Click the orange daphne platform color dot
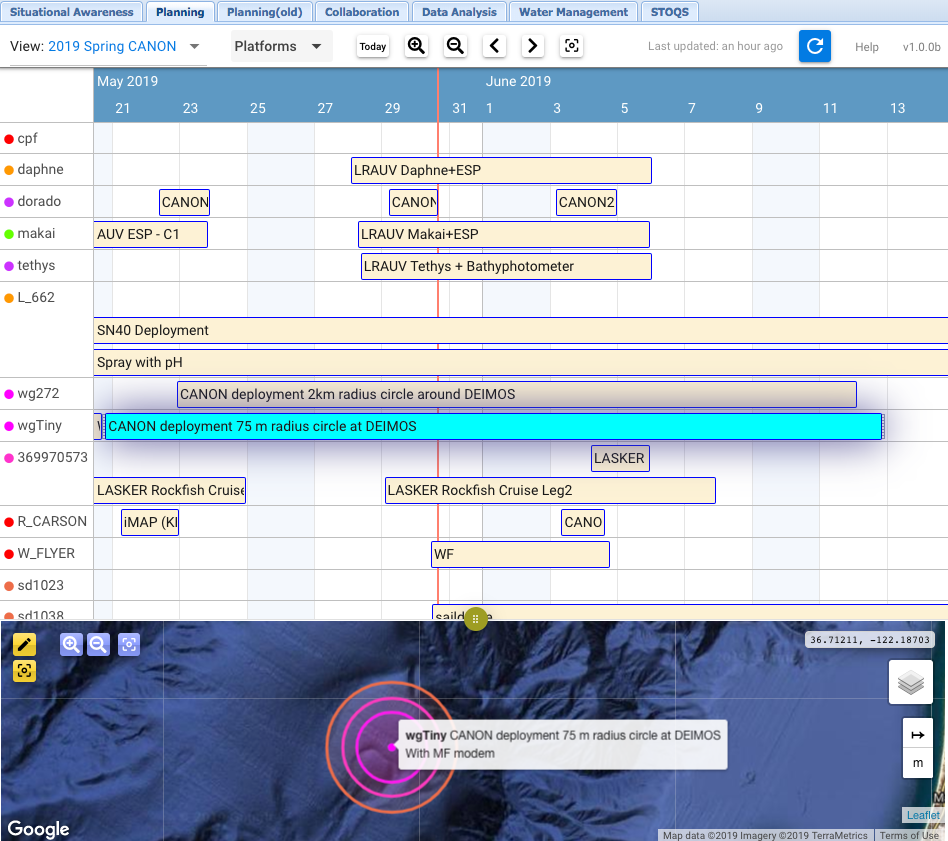Screen dimensions: 948x841 (9, 170)
